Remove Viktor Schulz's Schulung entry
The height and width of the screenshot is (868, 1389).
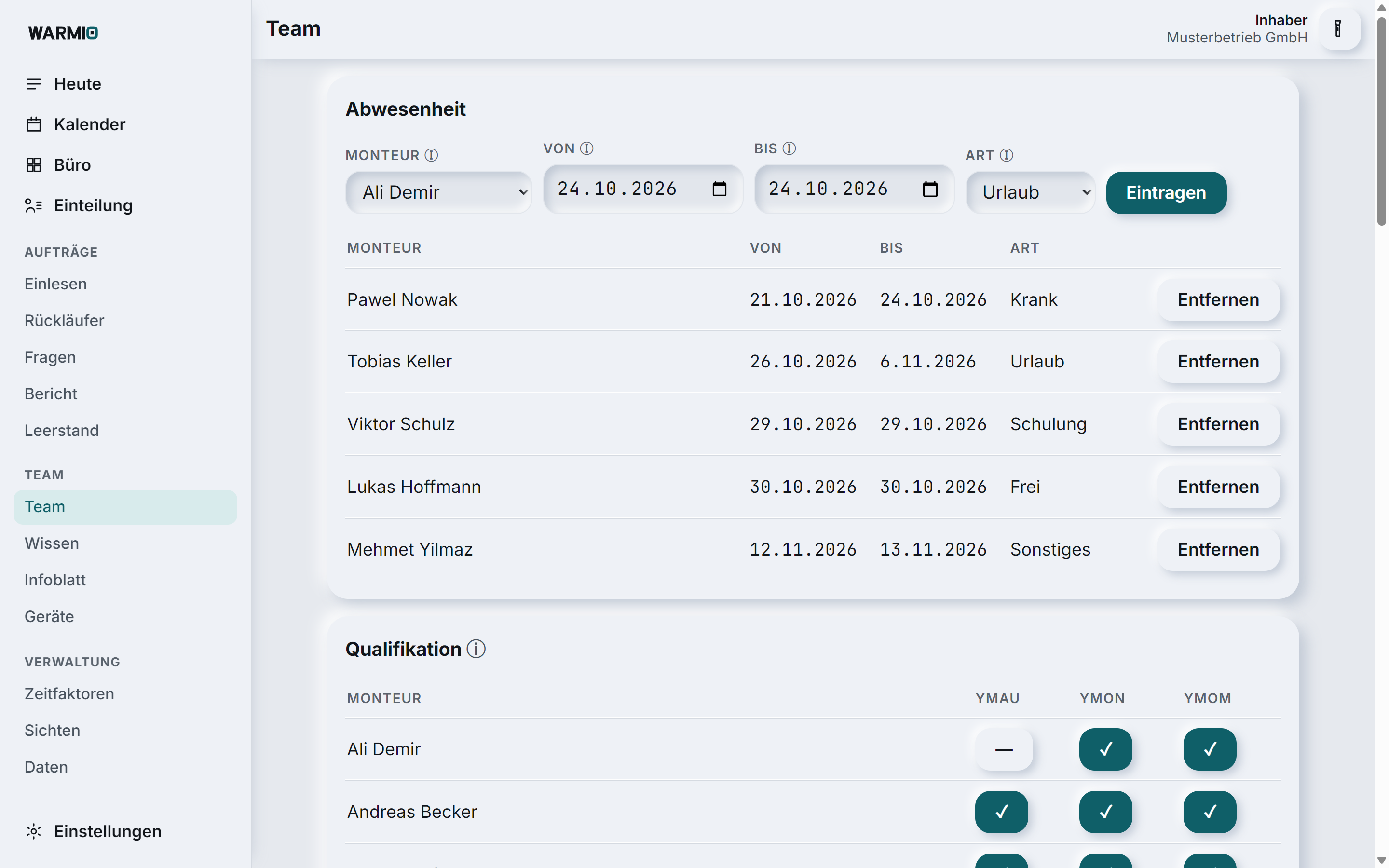1218,424
